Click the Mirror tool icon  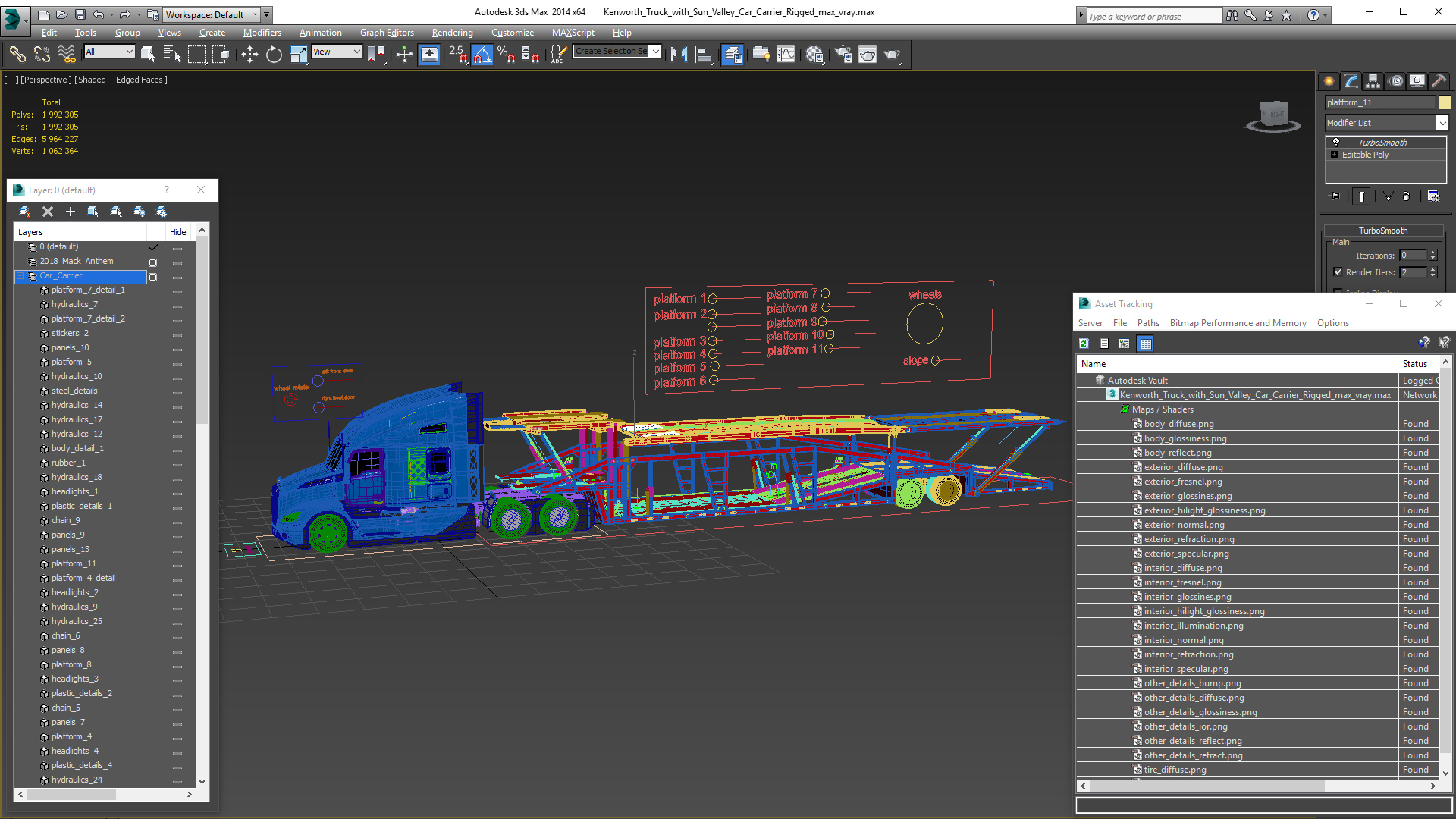[x=679, y=54]
